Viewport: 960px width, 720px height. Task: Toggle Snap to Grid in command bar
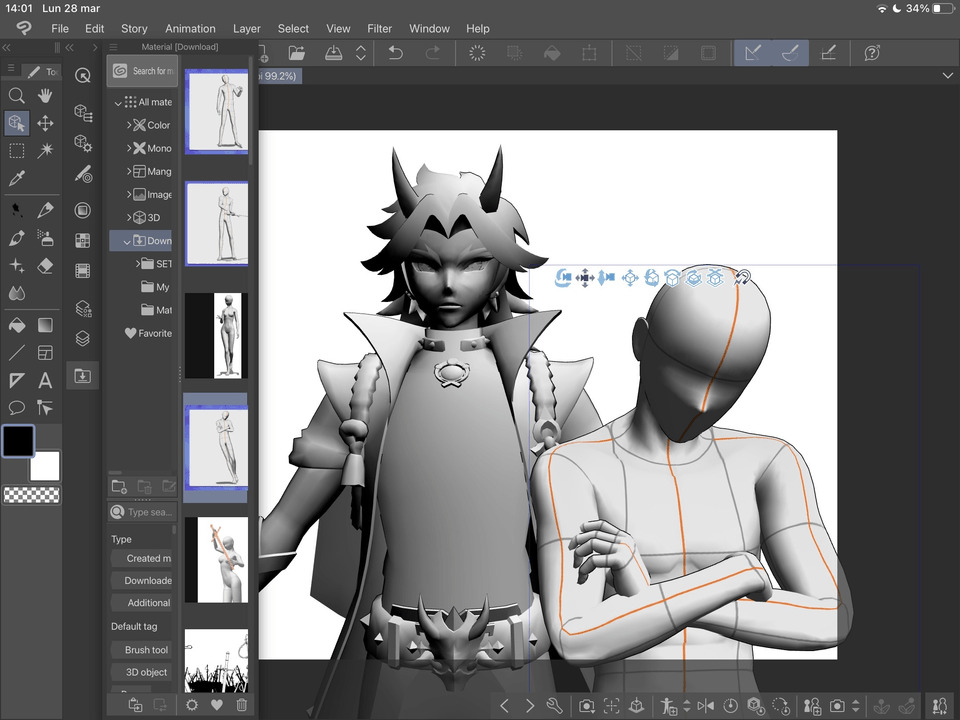[828, 53]
